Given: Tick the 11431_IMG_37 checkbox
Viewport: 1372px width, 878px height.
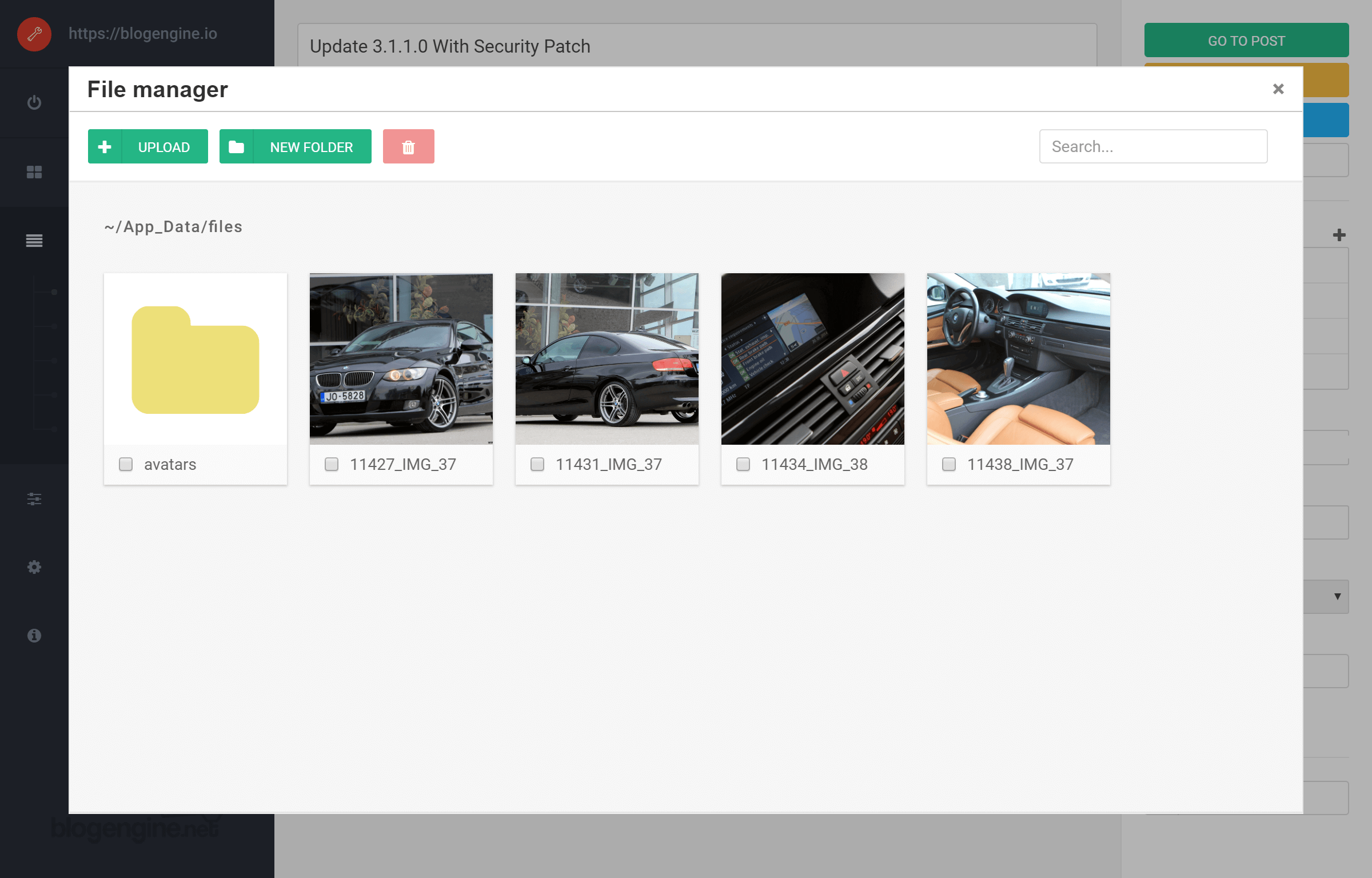Looking at the screenshot, I should (x=537, y=464).
